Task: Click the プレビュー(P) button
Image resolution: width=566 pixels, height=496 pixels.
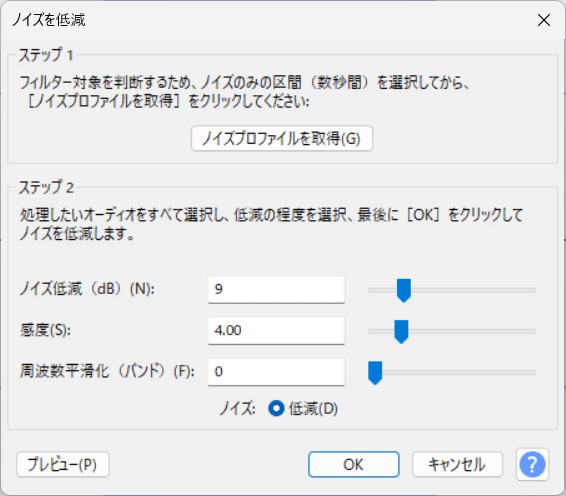Action: (62, 464)
